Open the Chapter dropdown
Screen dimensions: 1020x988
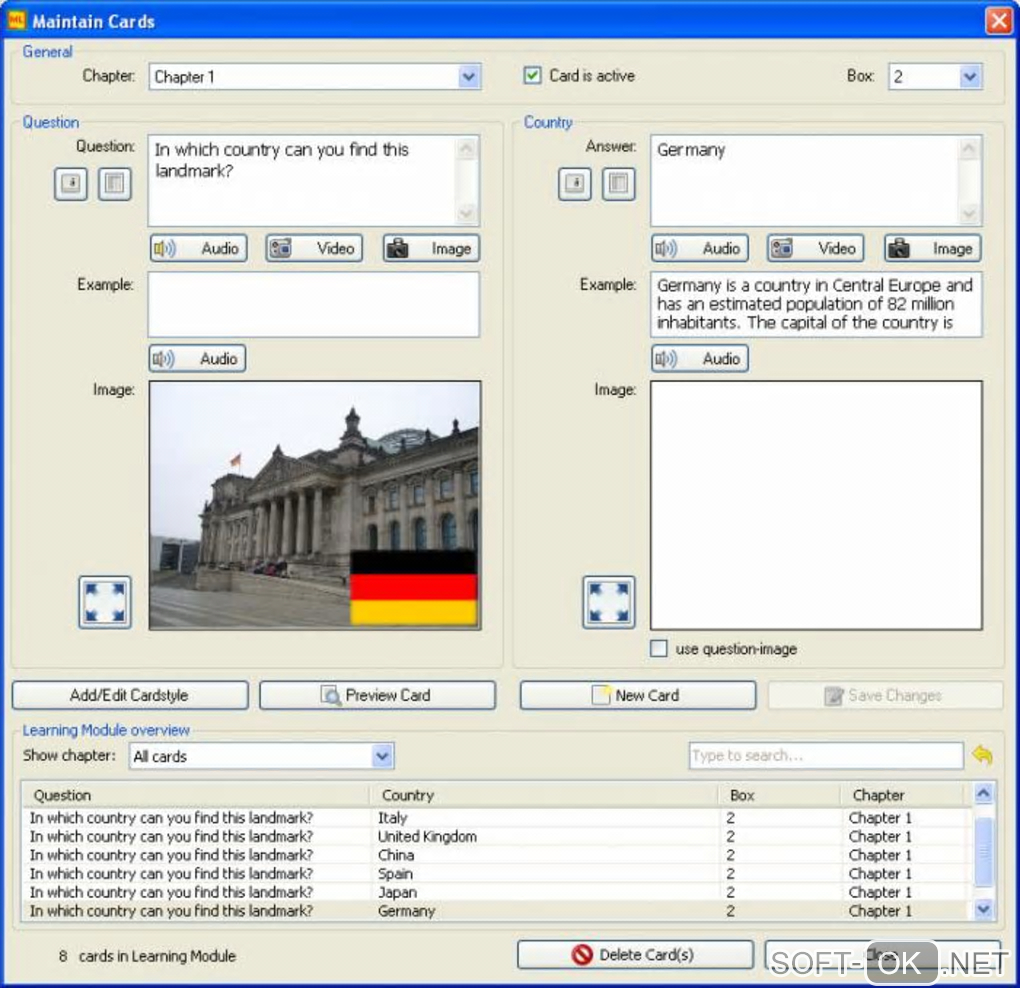coord(469,77)
